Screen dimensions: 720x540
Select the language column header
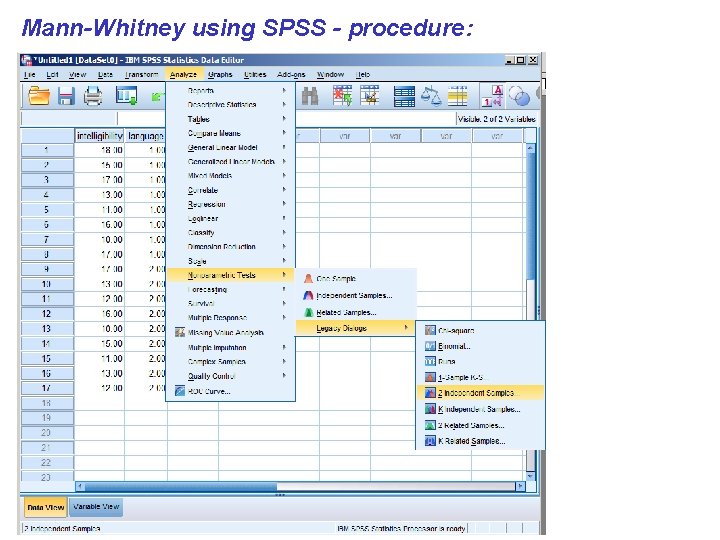coord(146,136)
